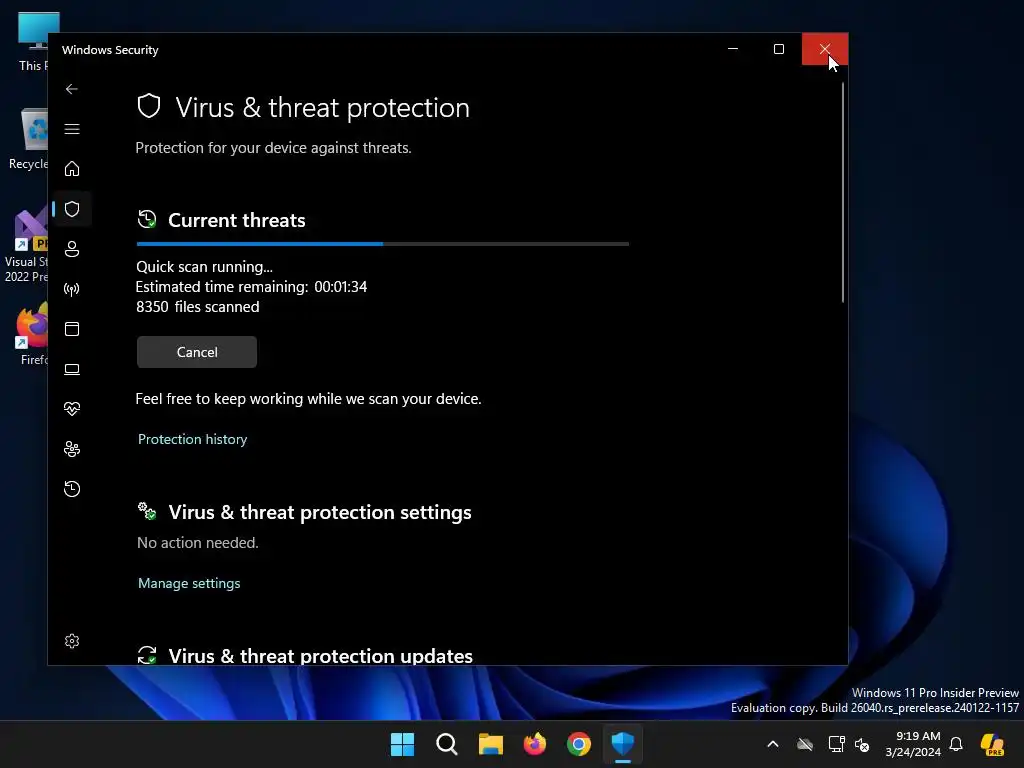
Task: Select the Recycle Bin desktop icon
Action: [x=27, y=139]
